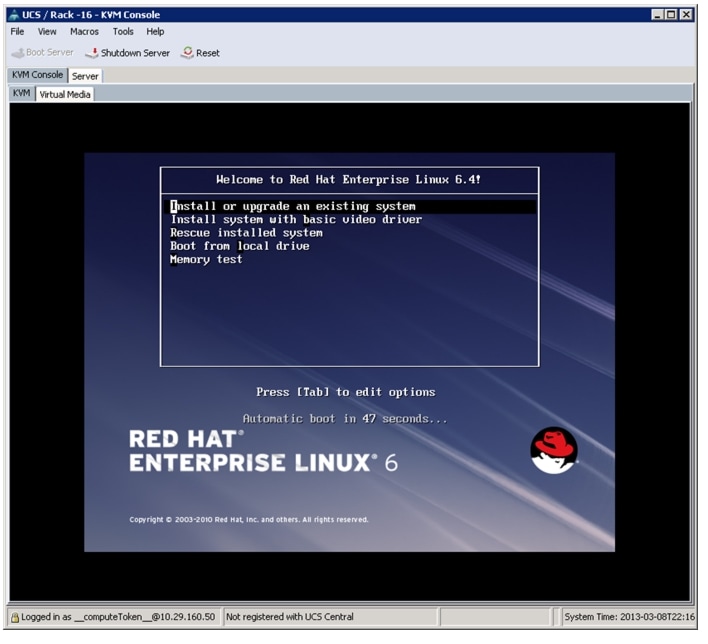Click the Shutdown Server toolbar icon
This screenshot has width=708, height=644.
point(92,53)
